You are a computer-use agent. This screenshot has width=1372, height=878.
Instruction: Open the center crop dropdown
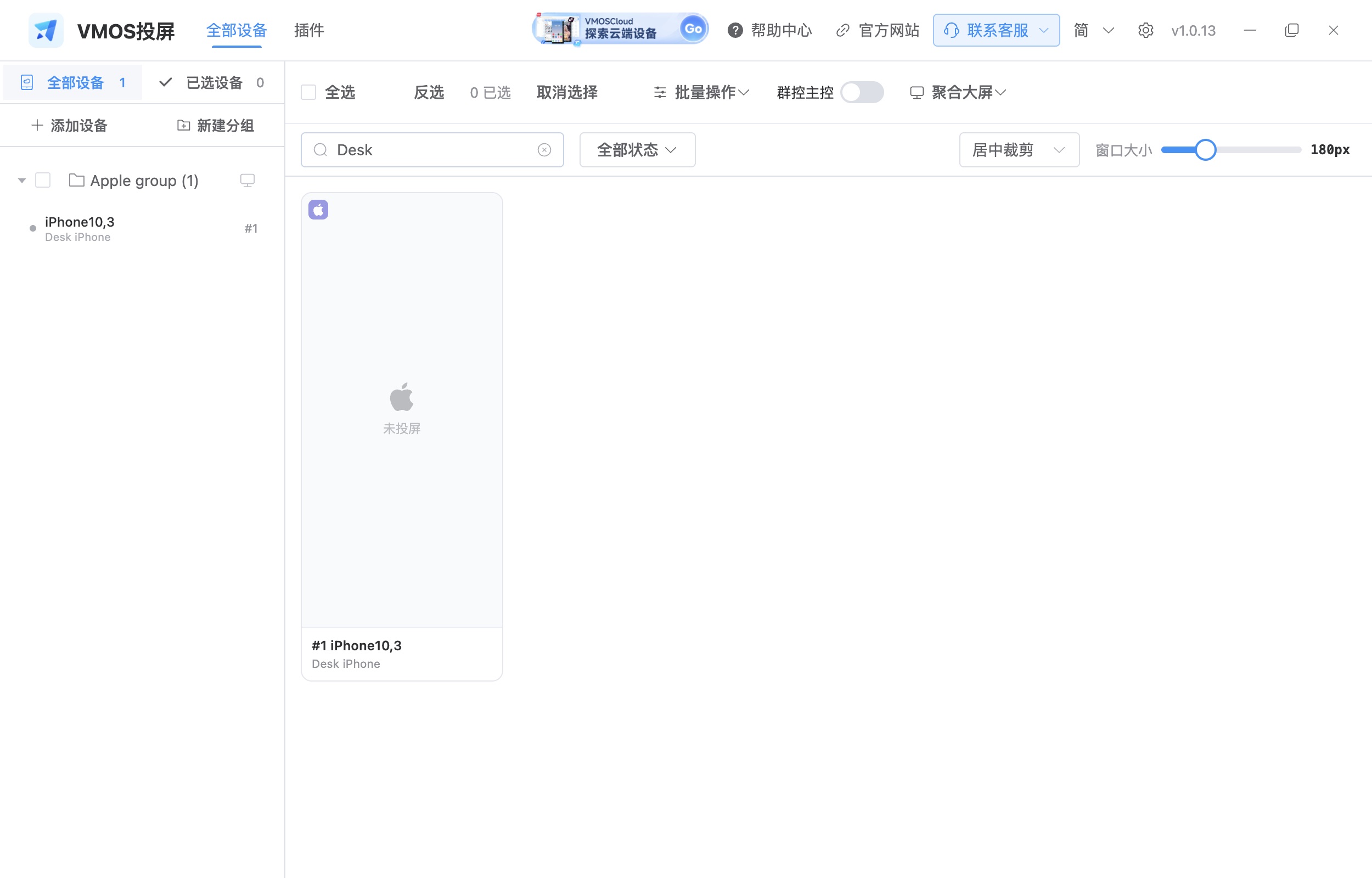1019,150
